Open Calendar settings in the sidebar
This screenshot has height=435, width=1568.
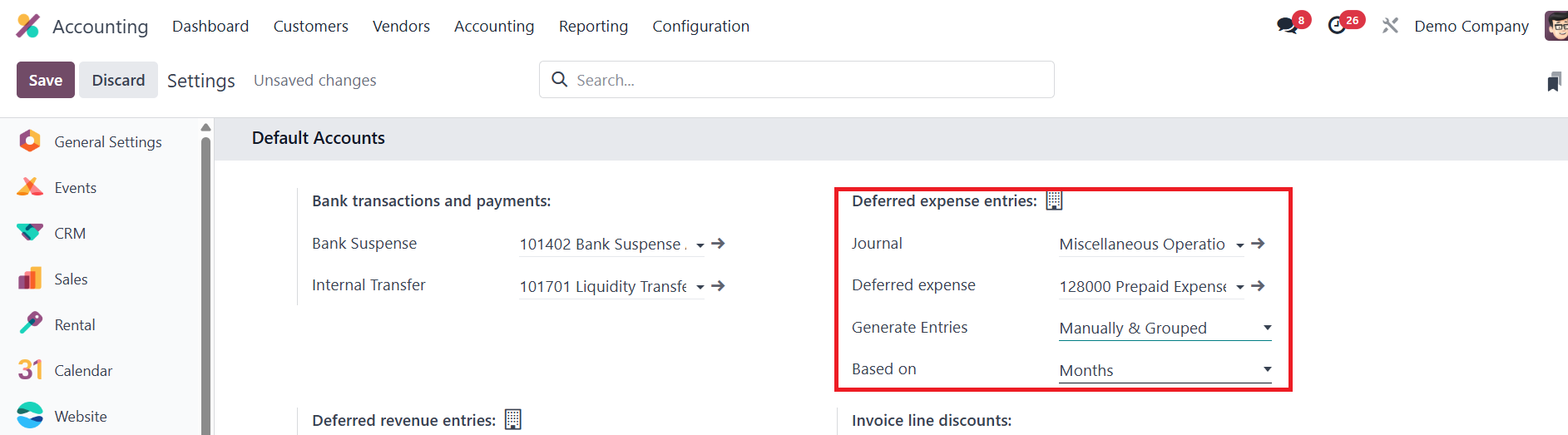point(83,371)
